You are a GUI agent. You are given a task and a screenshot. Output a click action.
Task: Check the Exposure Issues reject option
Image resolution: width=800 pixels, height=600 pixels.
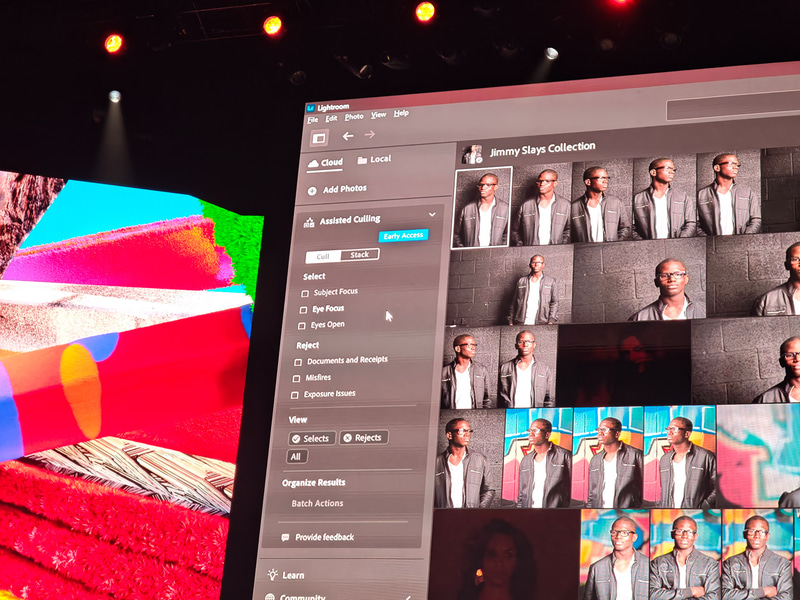pyautogui.click(x=294, y=395)
